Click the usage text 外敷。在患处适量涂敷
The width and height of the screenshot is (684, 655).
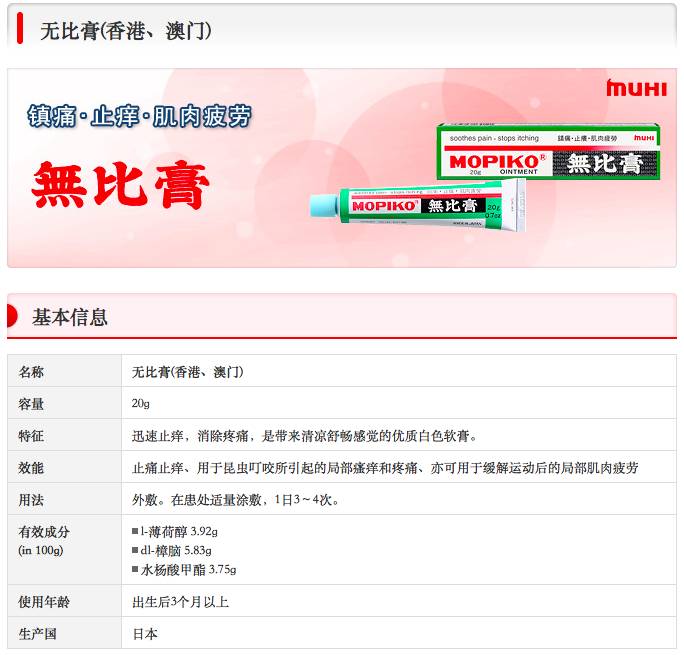click(236, 500)
